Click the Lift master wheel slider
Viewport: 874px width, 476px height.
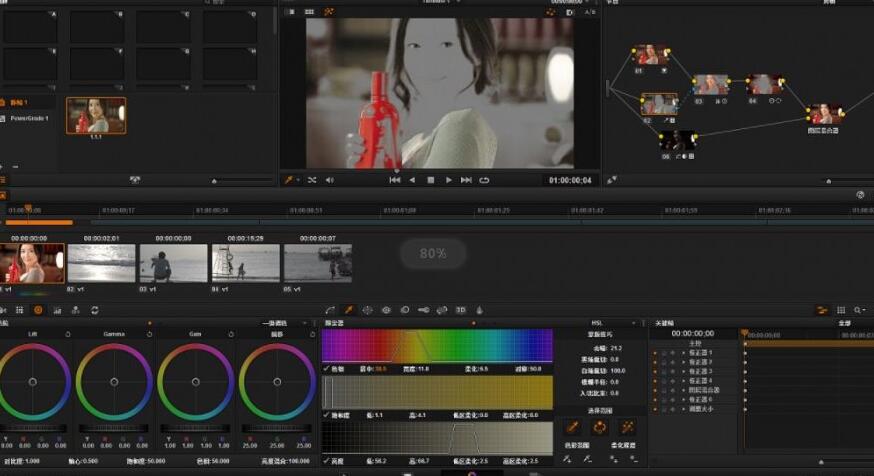pyautogui.click(x=33, y=429)
